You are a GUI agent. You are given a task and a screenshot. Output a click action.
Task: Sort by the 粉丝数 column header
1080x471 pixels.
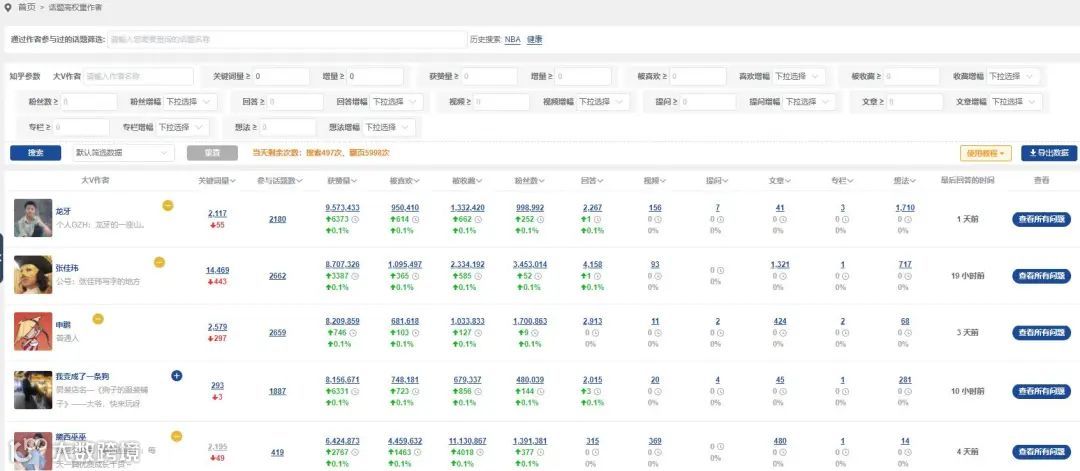coord(529,181)
